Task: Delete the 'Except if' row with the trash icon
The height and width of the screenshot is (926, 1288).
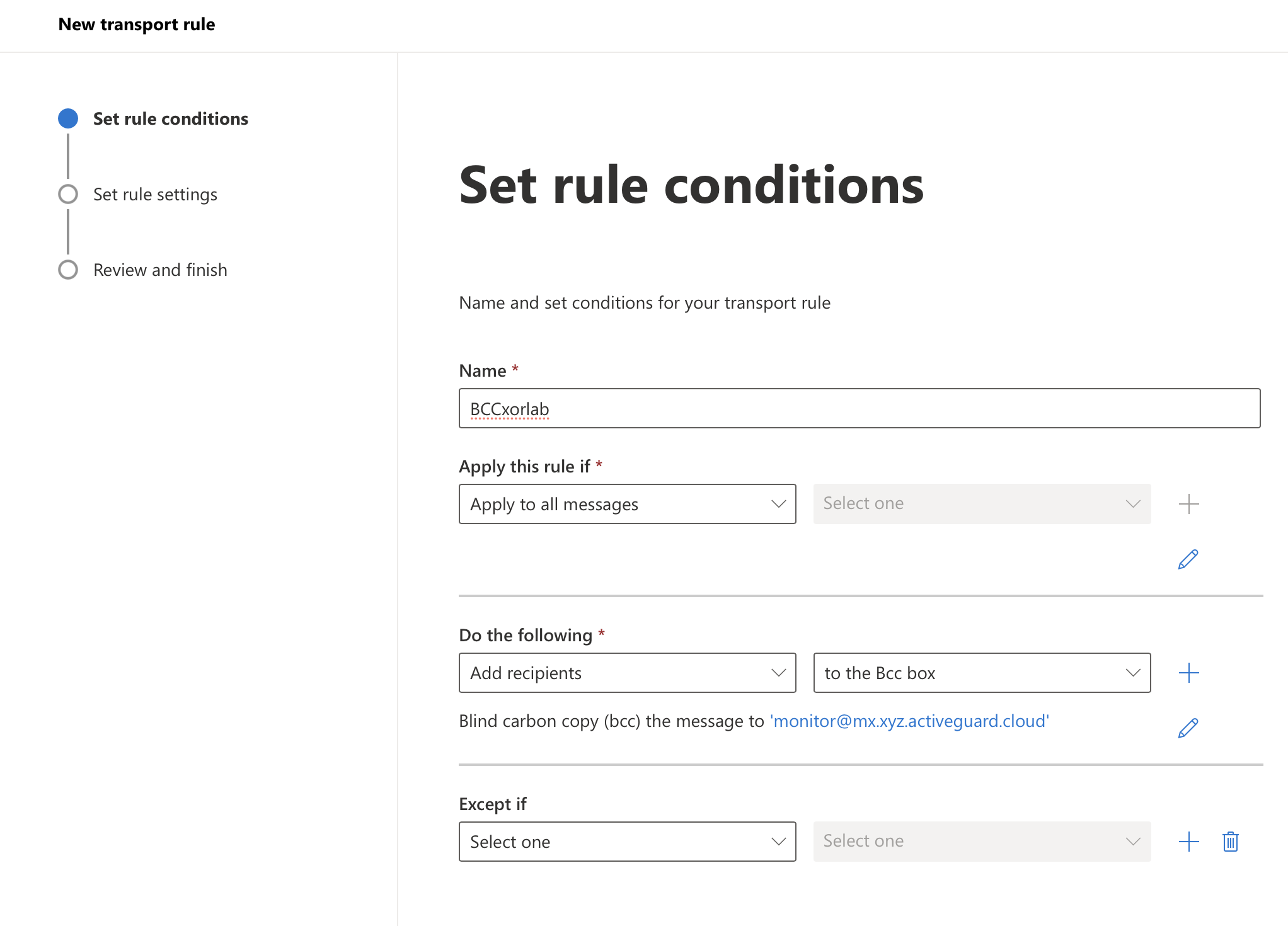Action: point(1231,842)
